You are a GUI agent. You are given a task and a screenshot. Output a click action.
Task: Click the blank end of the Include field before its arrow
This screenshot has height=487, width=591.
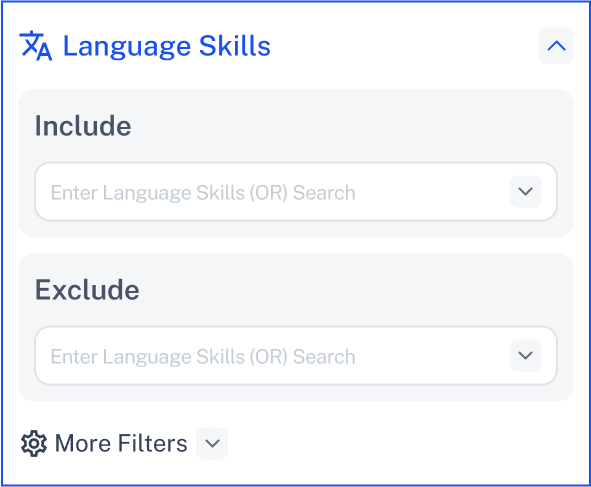(433, 192)
